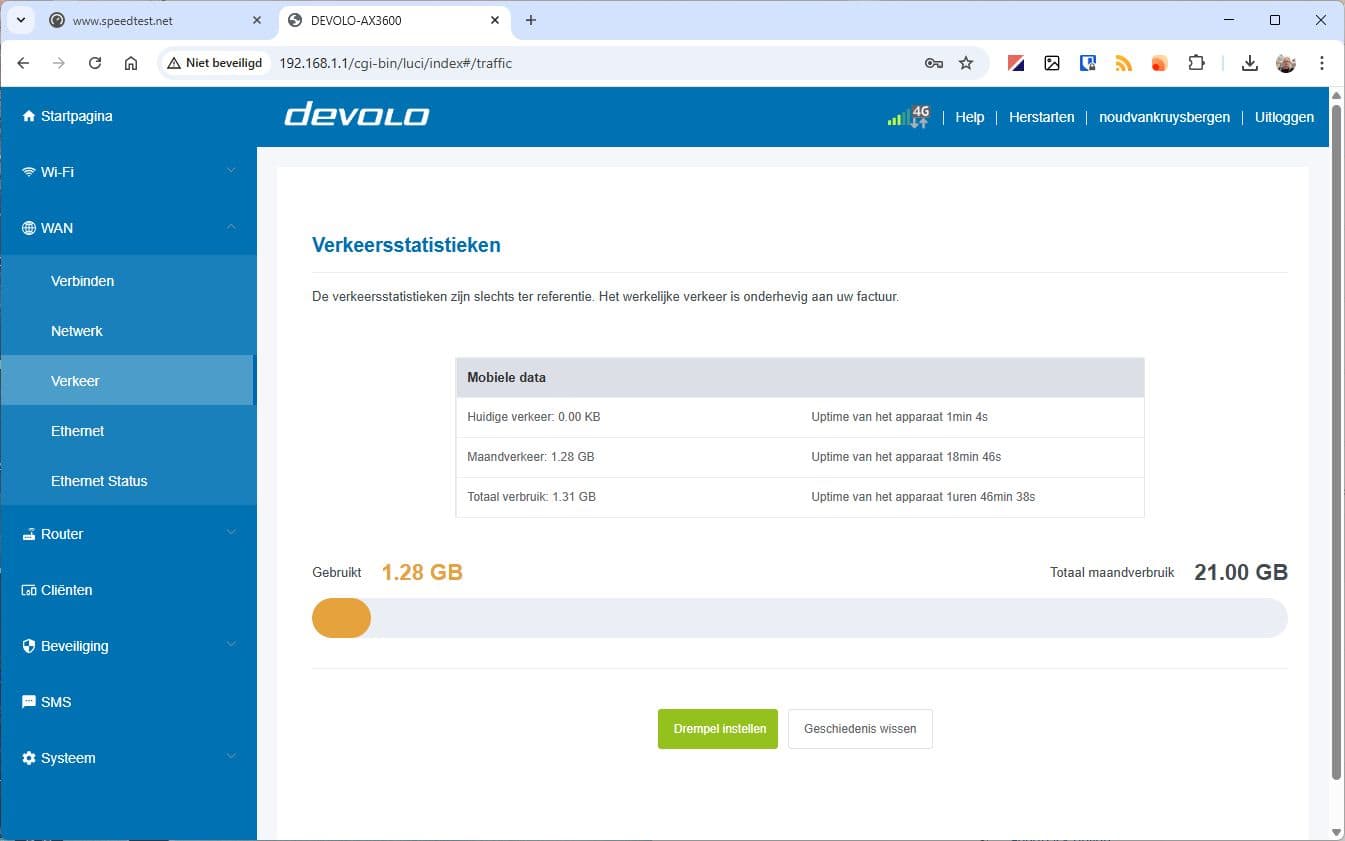Click the Startpagina home icon
This screenshot has height=841, width=1345.
(x=28, y=116)
